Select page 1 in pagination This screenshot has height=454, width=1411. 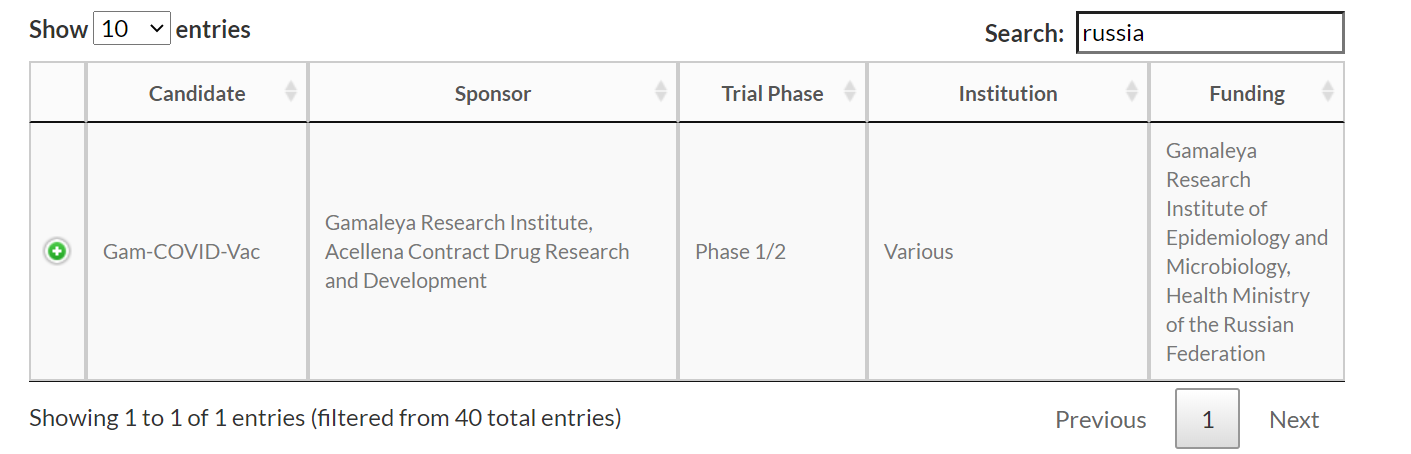1207,419
